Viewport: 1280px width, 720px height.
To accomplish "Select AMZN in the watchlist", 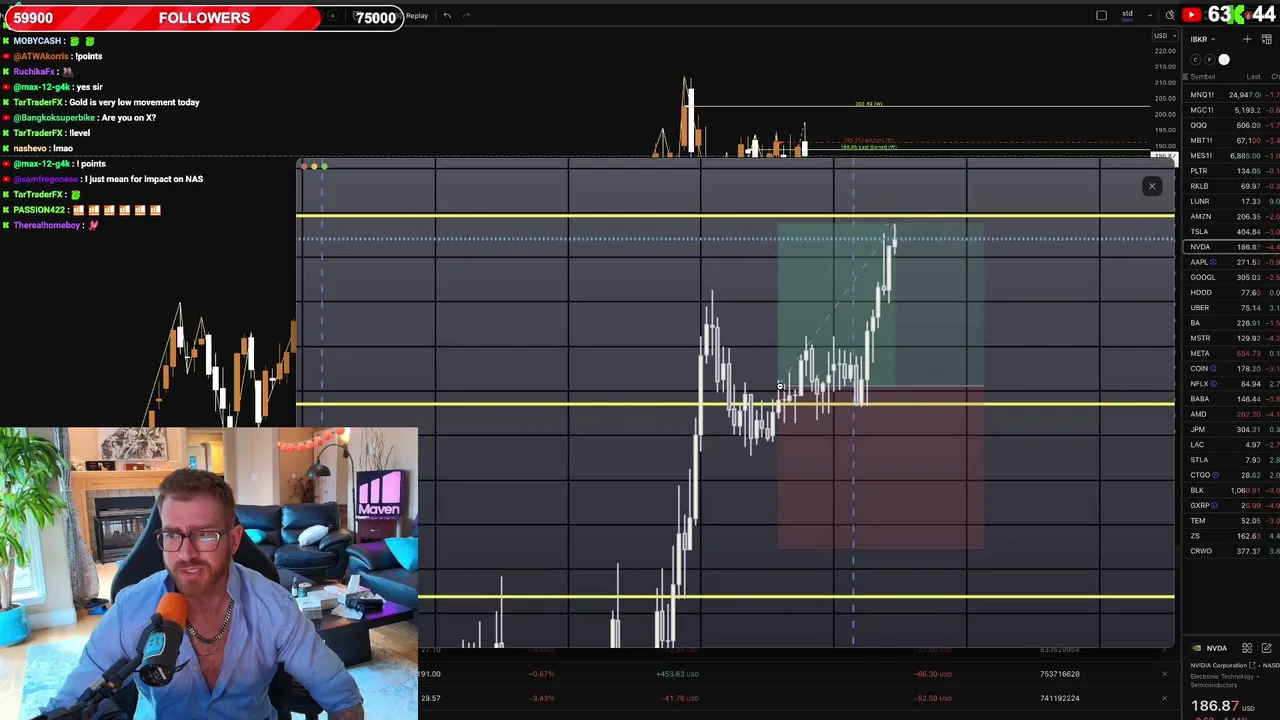I will [x=1232, y=216].
